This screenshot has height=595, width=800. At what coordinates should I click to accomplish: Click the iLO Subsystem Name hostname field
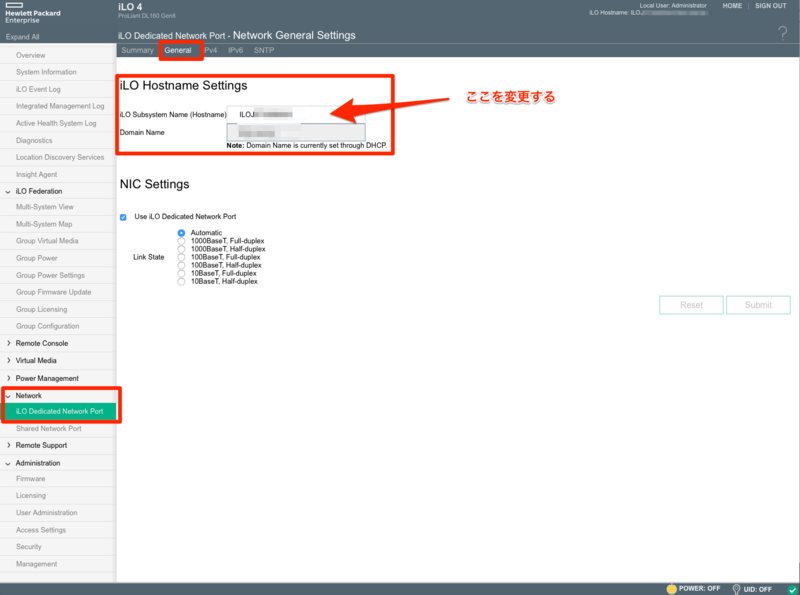[296, 114]
